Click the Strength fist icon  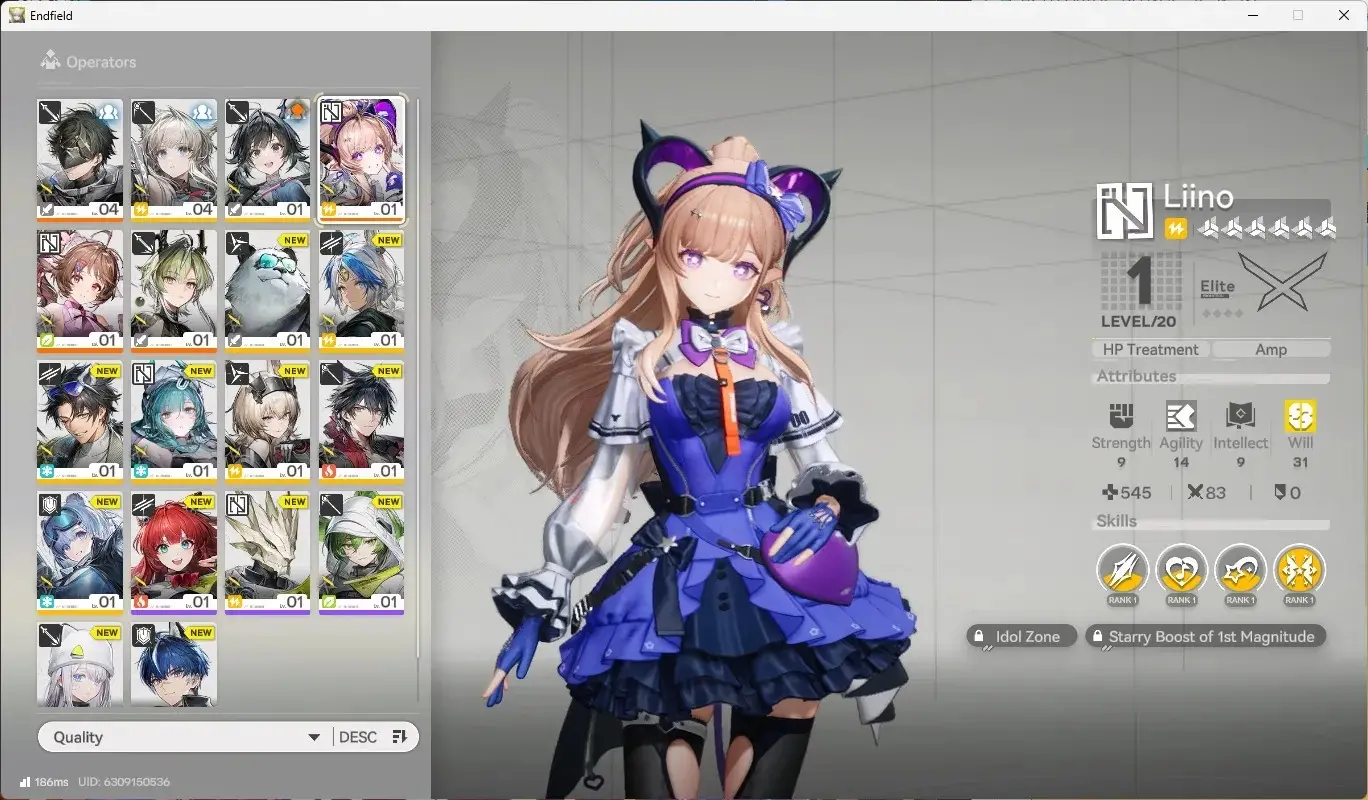1121,416
